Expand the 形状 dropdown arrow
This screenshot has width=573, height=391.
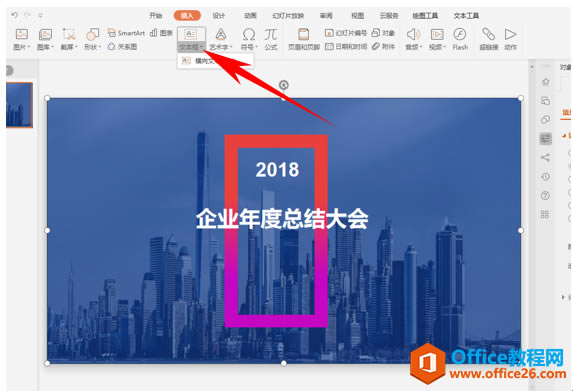point(100,47)
